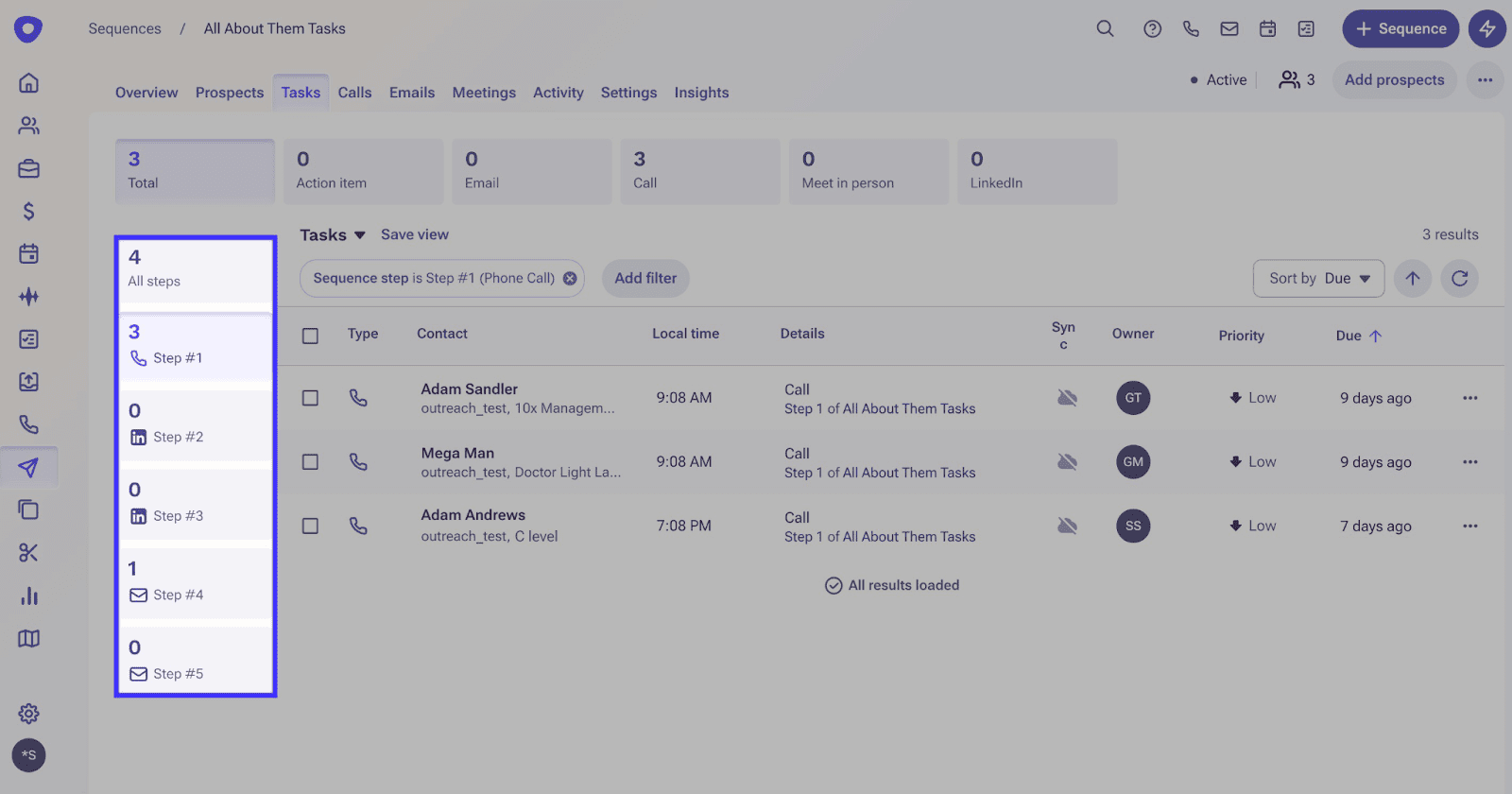Open Settings gear in left sidebar
The image size is (1512, 794).
[x=28, y=713]
